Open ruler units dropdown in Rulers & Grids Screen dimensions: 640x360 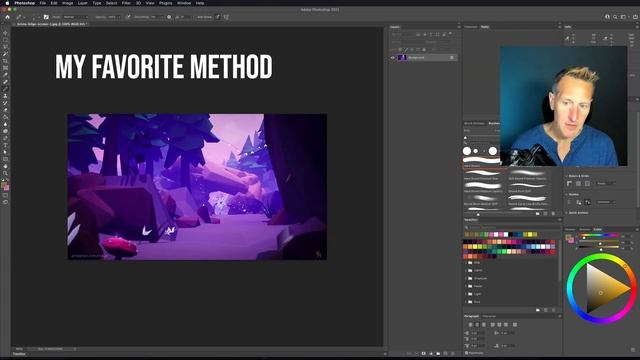point(606,184)
